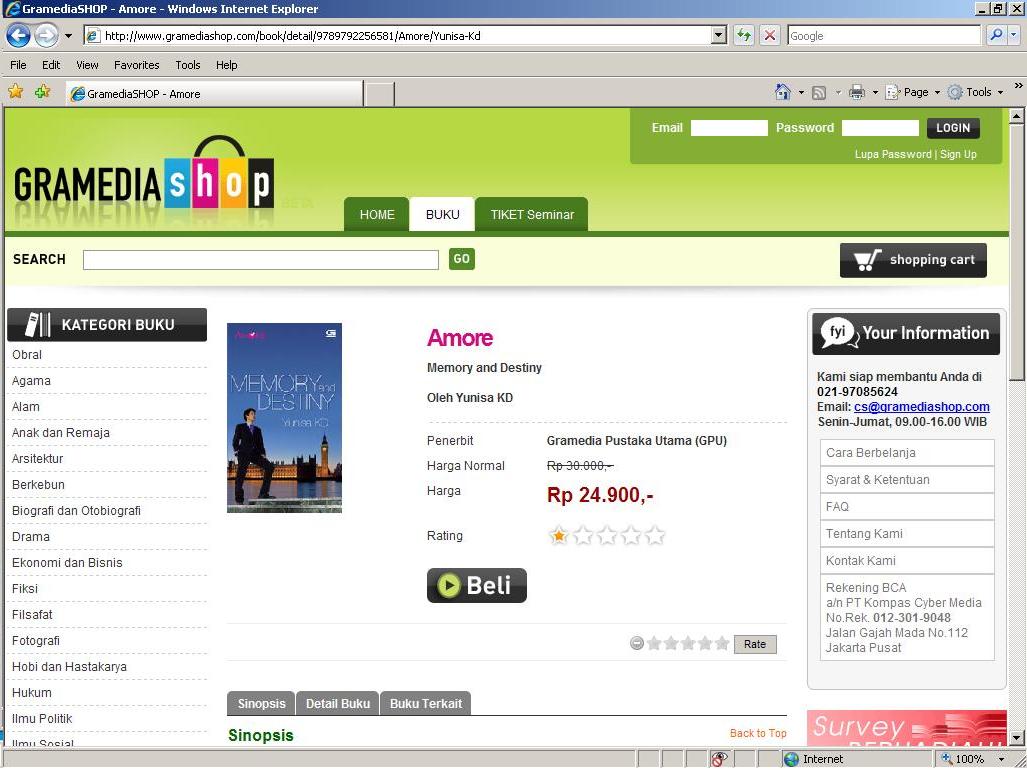Open the File menu
Image resolution: width=1027 pixels, height=770 pixels.
click(x=18, y=65)
